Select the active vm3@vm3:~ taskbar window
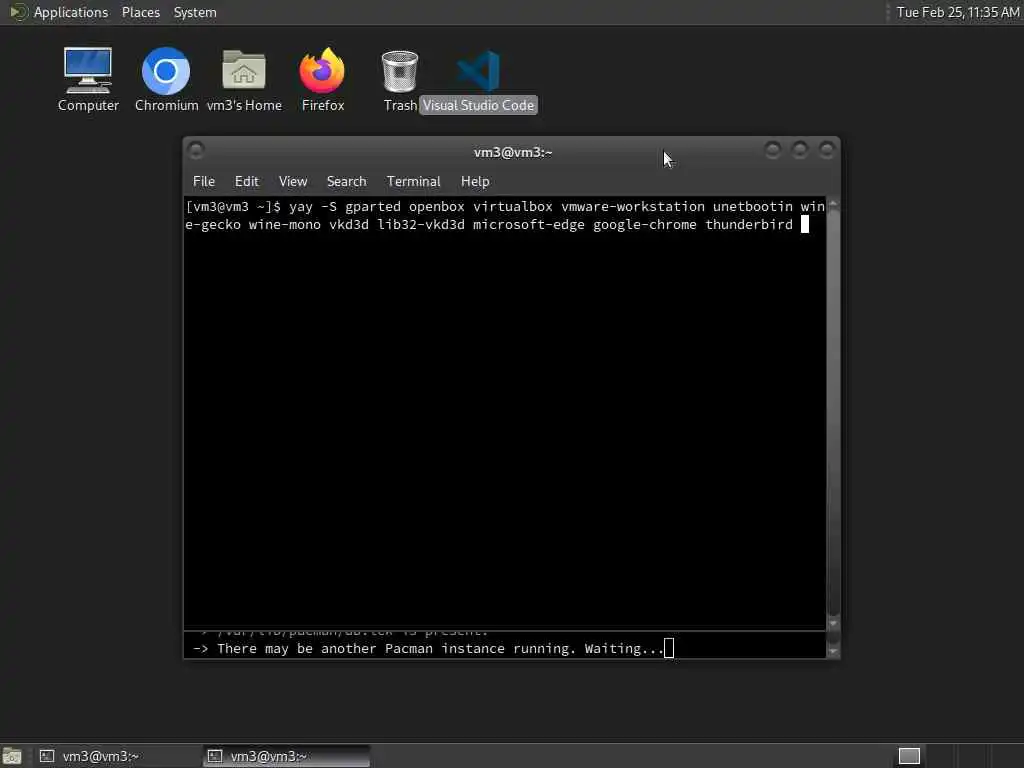1024x768 pixels. tap(286, 756)
